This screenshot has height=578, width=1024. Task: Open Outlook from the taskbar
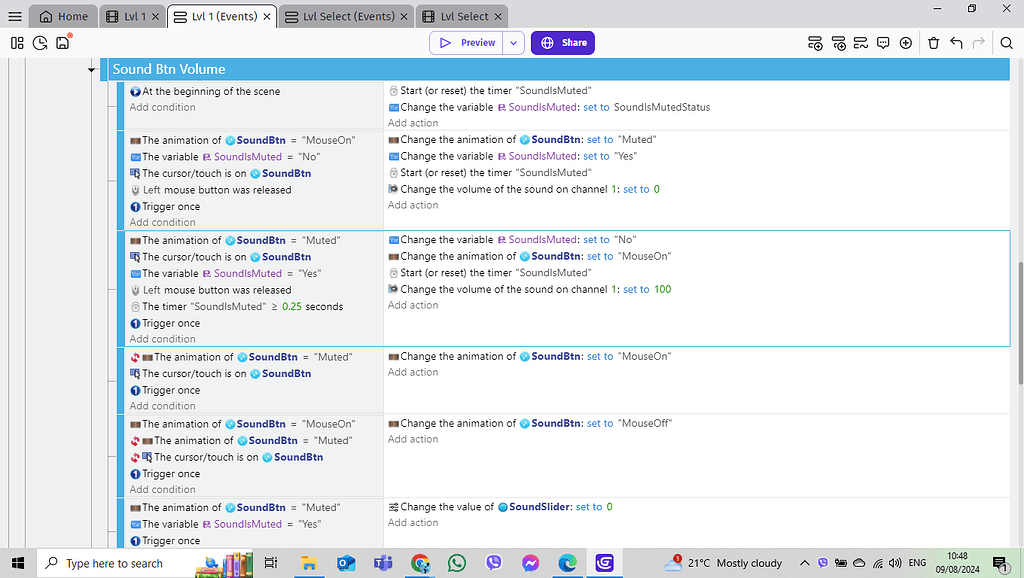click(346, 563)
